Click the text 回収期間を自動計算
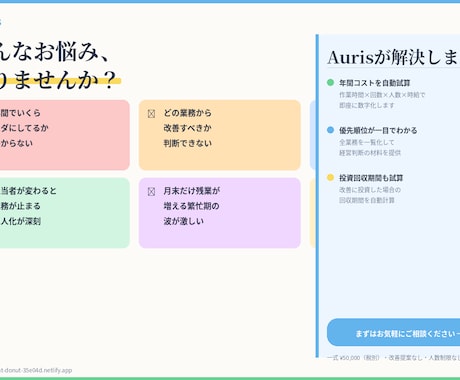460x380 pixels. click(x=367, y=200)
